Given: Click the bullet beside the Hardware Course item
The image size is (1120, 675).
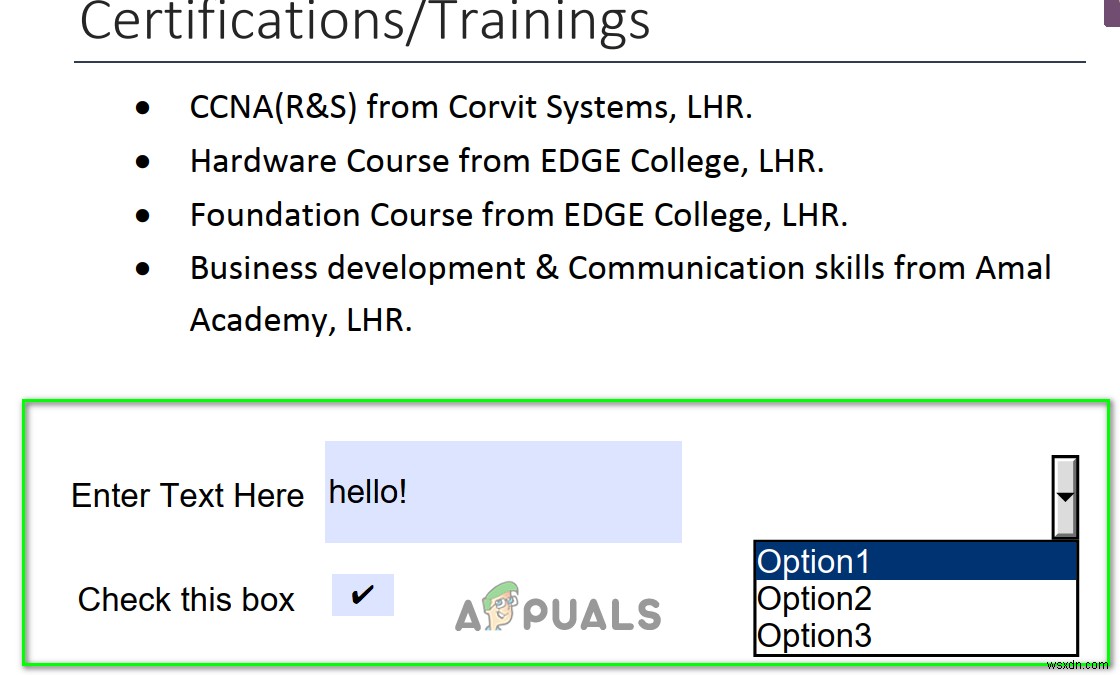Looking at the screenshot, I should click(145, 162).
